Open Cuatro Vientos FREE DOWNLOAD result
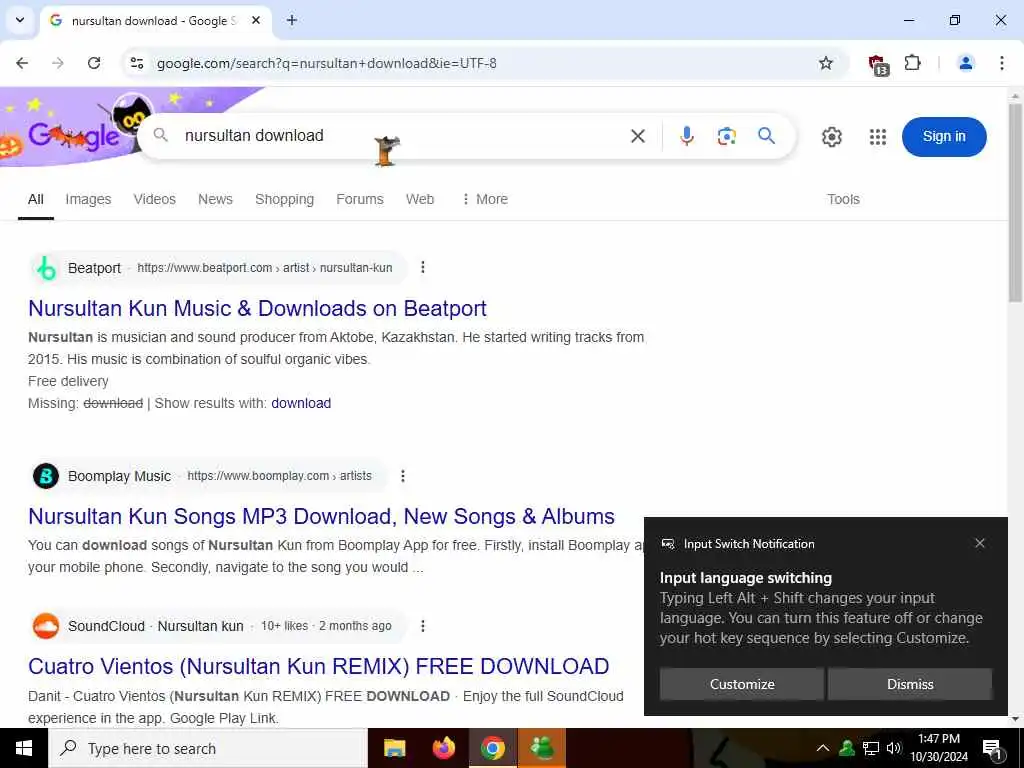 click(319, 666)
